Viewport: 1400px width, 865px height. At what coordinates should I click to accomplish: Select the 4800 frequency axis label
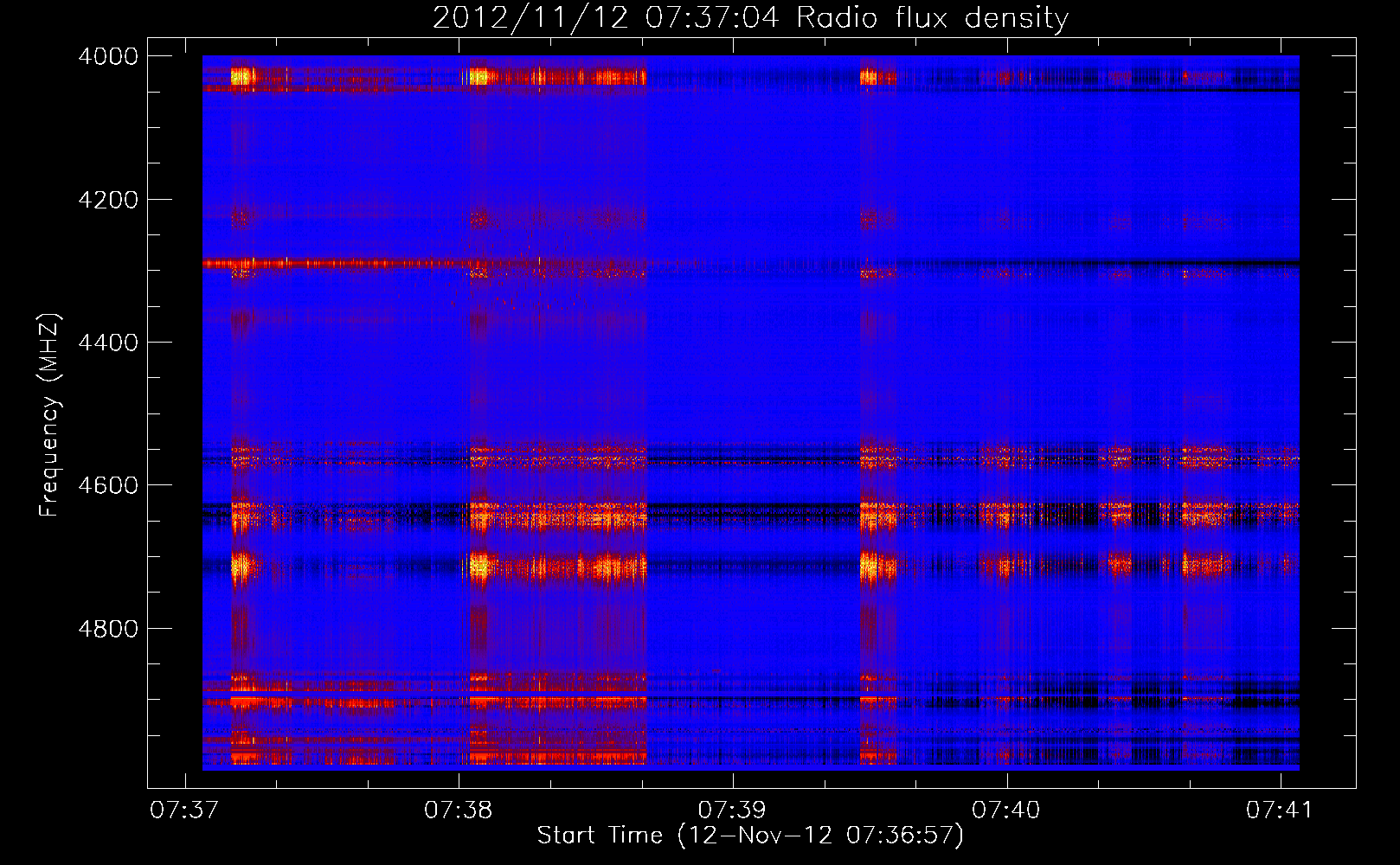click(x=108, y=628)
